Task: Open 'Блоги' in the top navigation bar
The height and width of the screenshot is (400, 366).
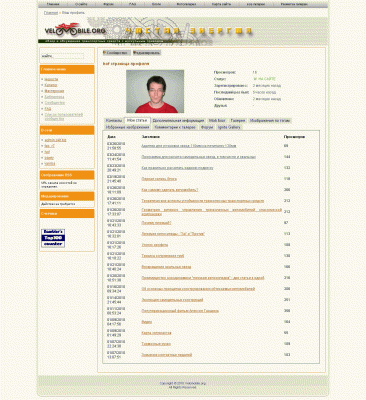Action: (x=156, y=5)
